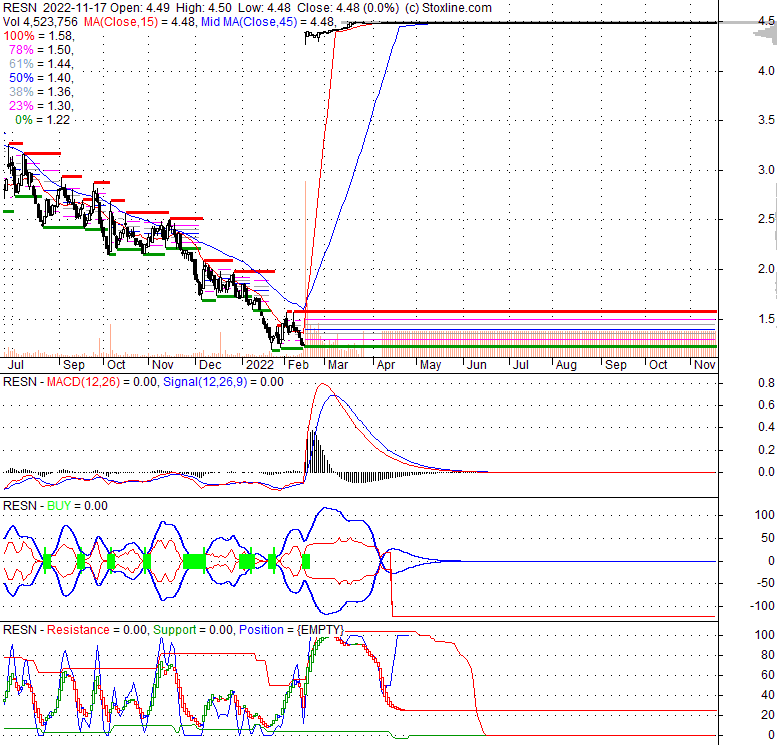Click the May label on time axis

[x=430, y=365]
